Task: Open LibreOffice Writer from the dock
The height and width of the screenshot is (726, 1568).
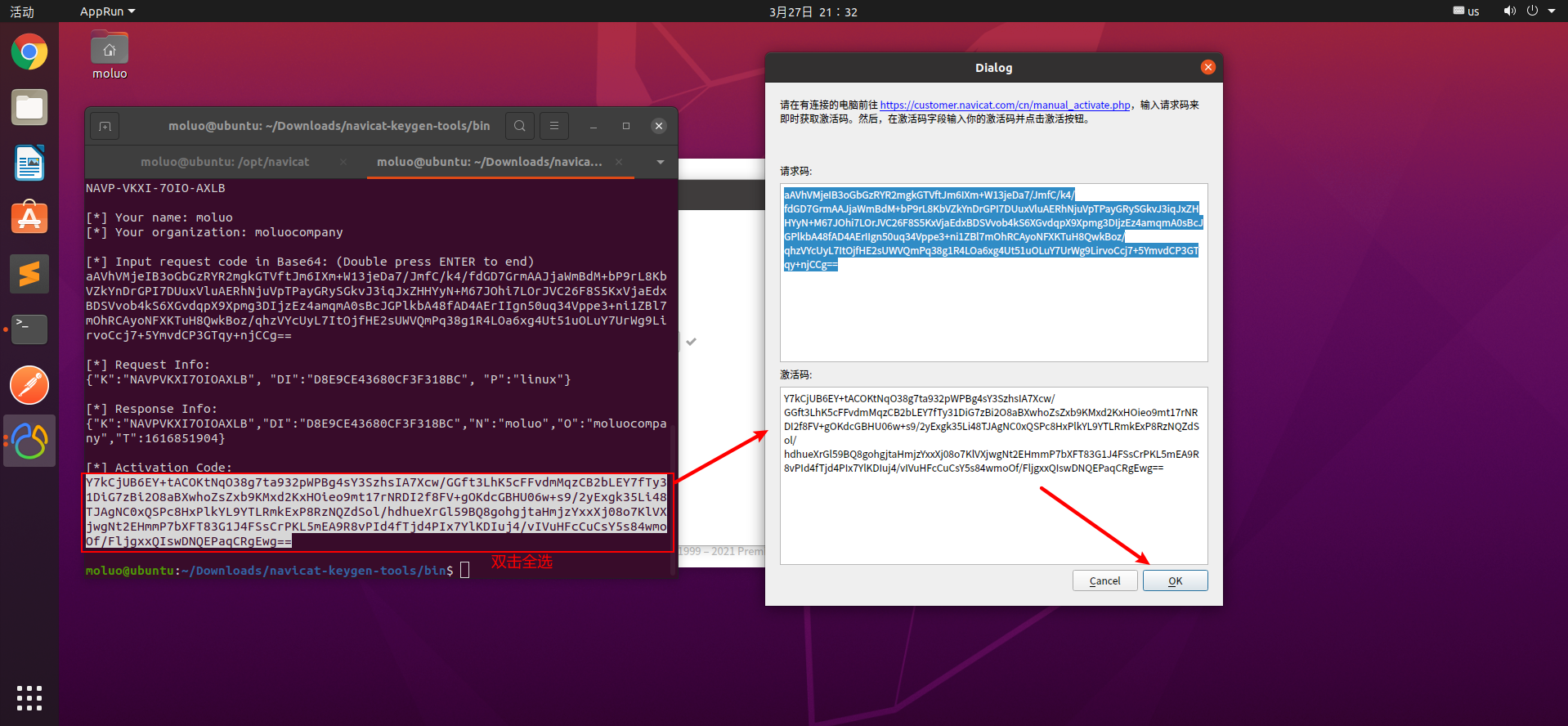Action: [29, 163]
